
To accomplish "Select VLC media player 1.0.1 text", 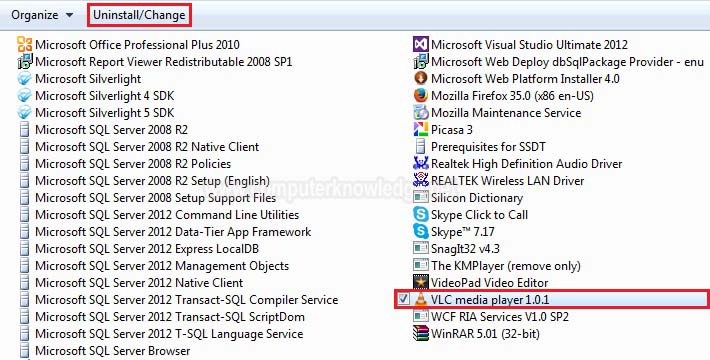I will click(490, 300).
